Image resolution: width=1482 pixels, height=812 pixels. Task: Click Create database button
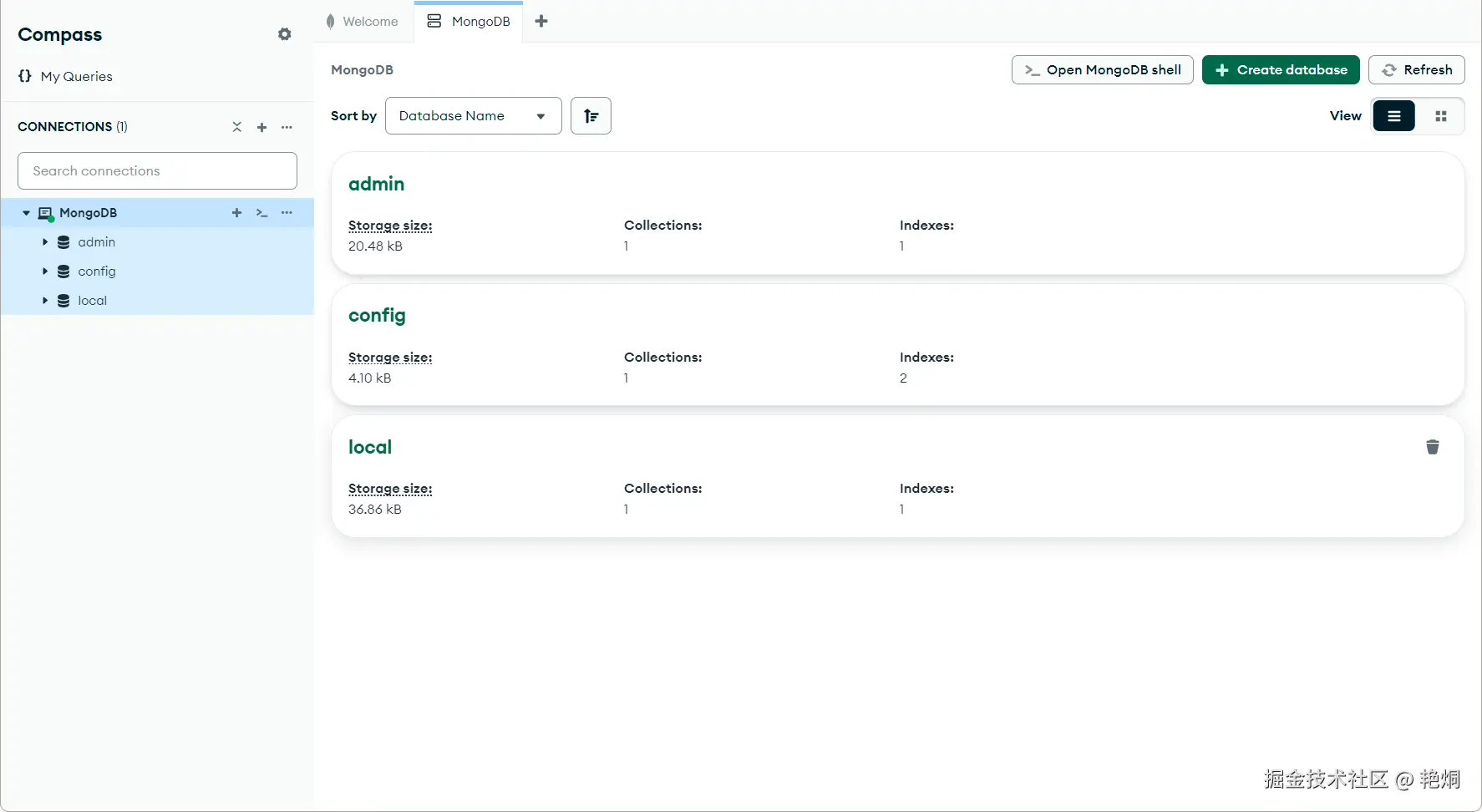[x=1281, y=70]
